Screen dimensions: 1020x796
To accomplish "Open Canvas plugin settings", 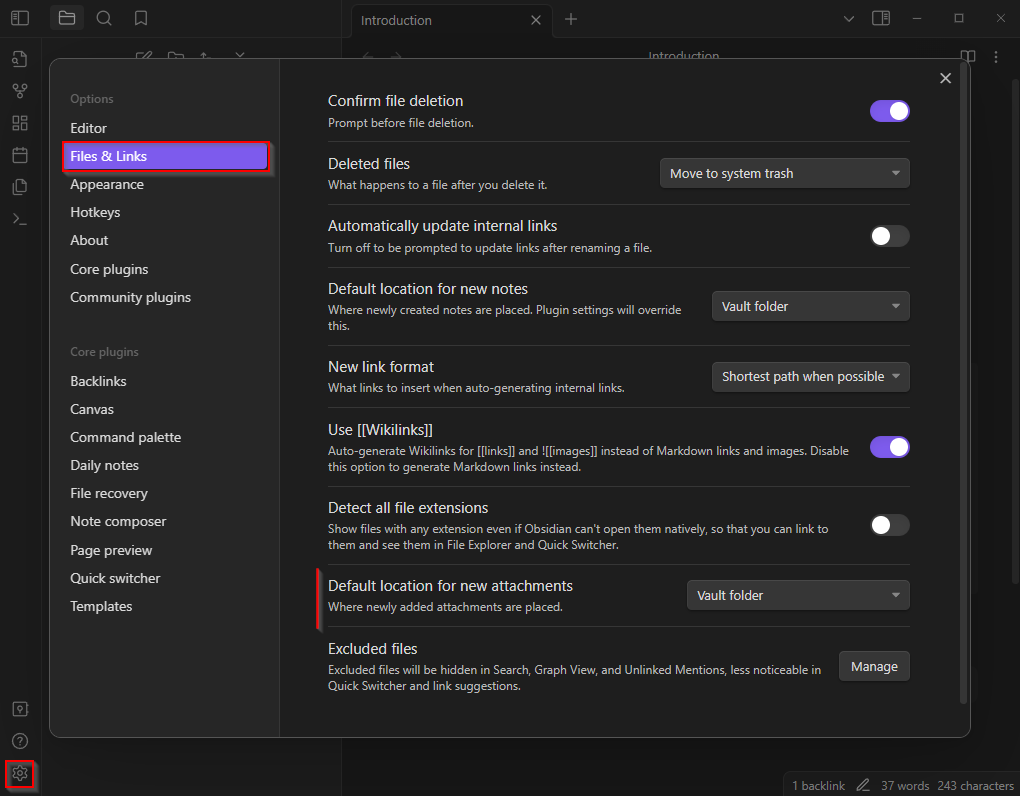I will coord(165,409).
